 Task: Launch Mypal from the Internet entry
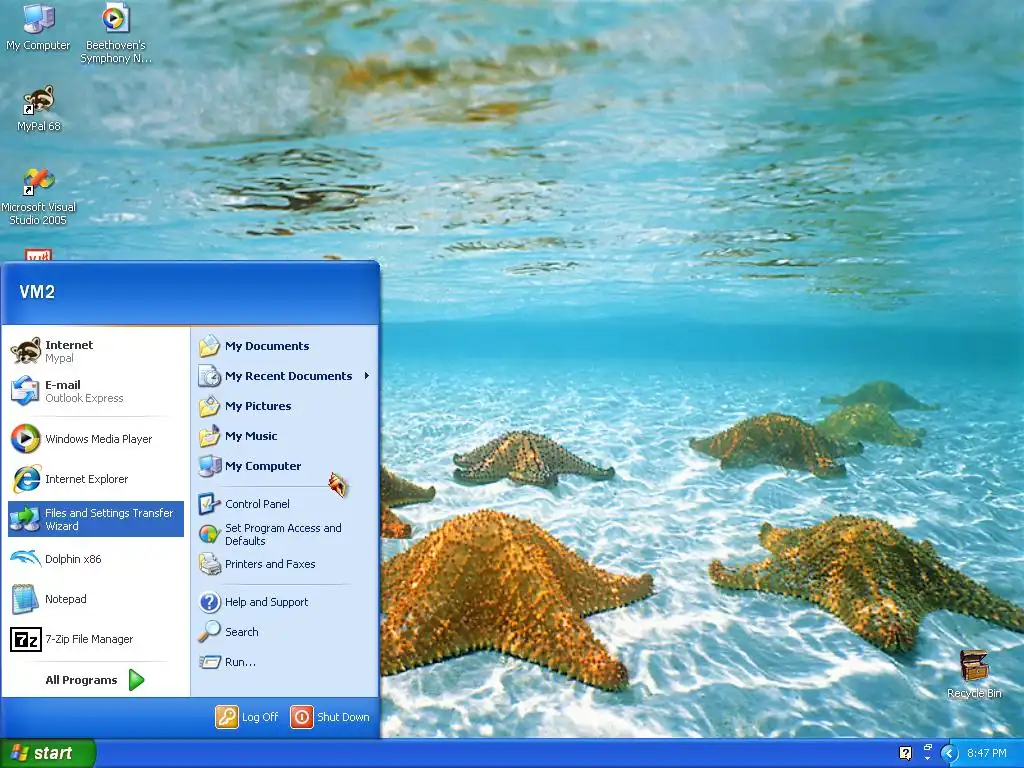[95, 351]
